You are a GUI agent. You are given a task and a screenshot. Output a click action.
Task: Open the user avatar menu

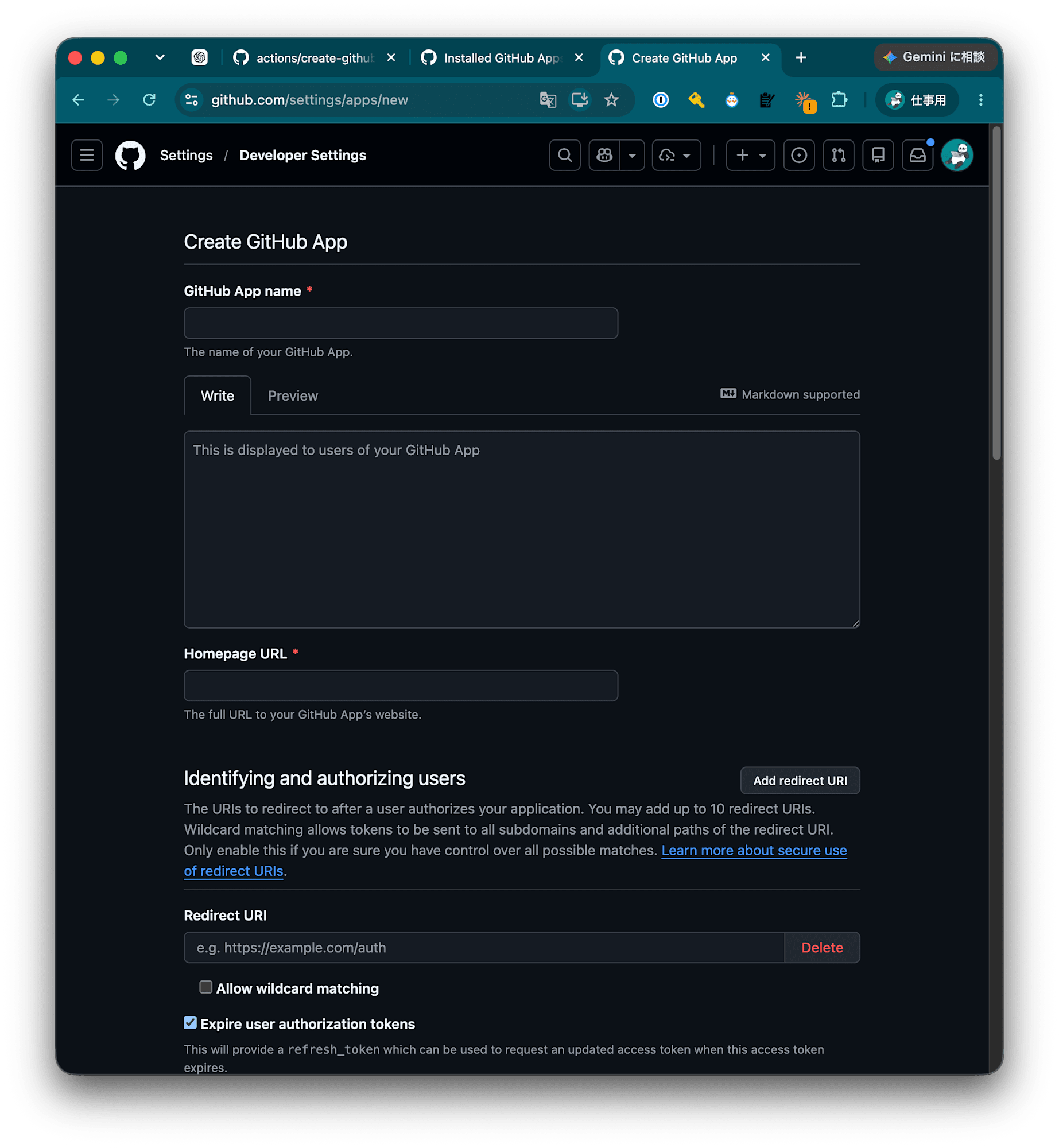[x=956, y=155]
